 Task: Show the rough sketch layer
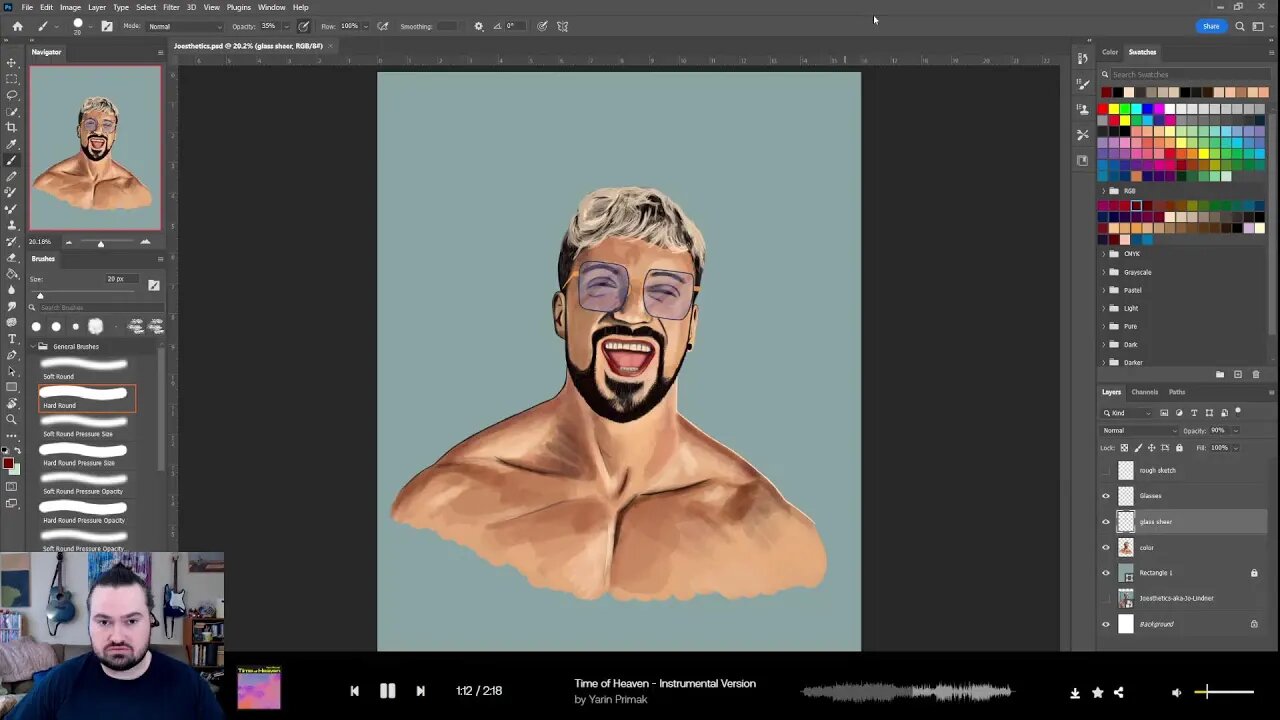point(1106,470)
